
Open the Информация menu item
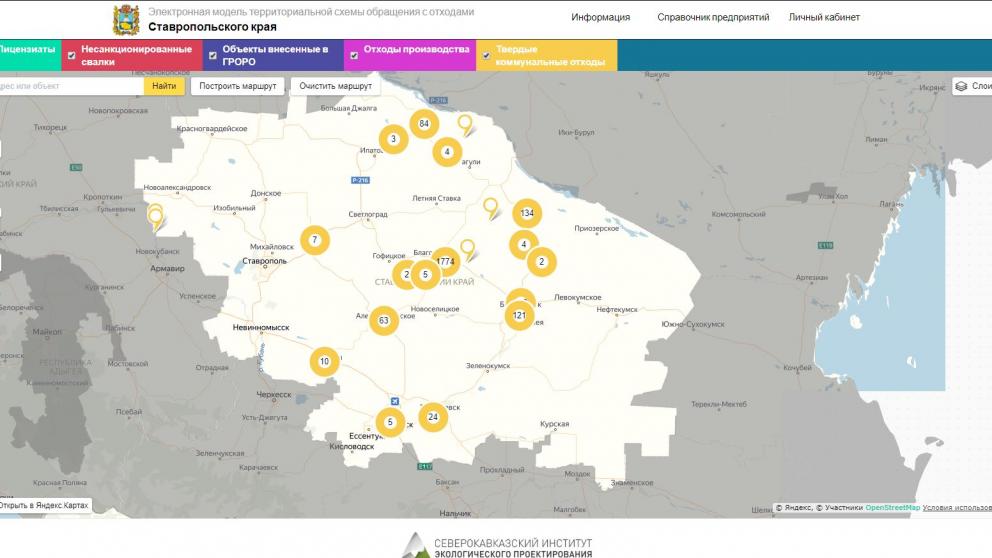tap(600, 17)
